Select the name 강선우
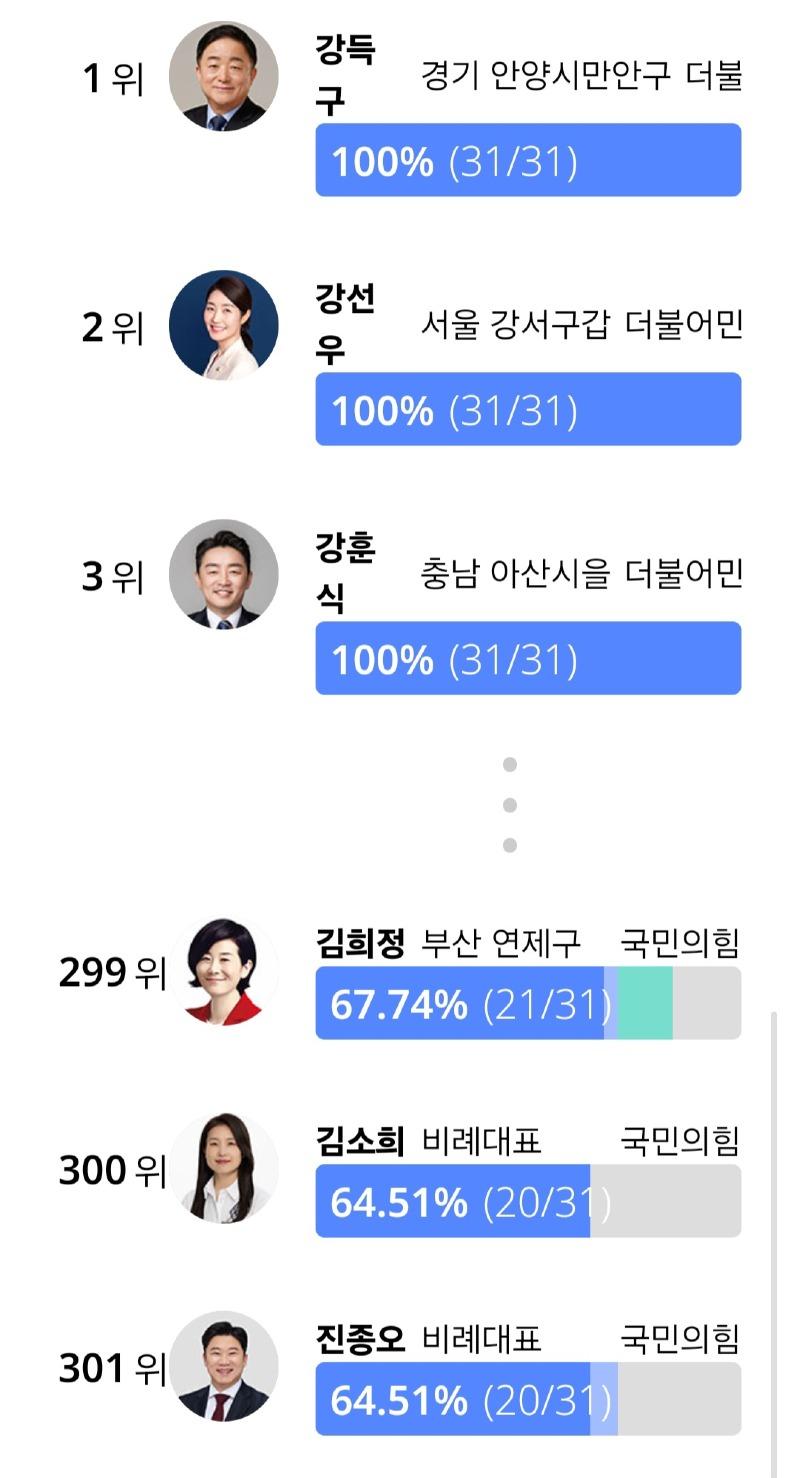This screenshot has width=800, height=1478. (x=346, y=325)
